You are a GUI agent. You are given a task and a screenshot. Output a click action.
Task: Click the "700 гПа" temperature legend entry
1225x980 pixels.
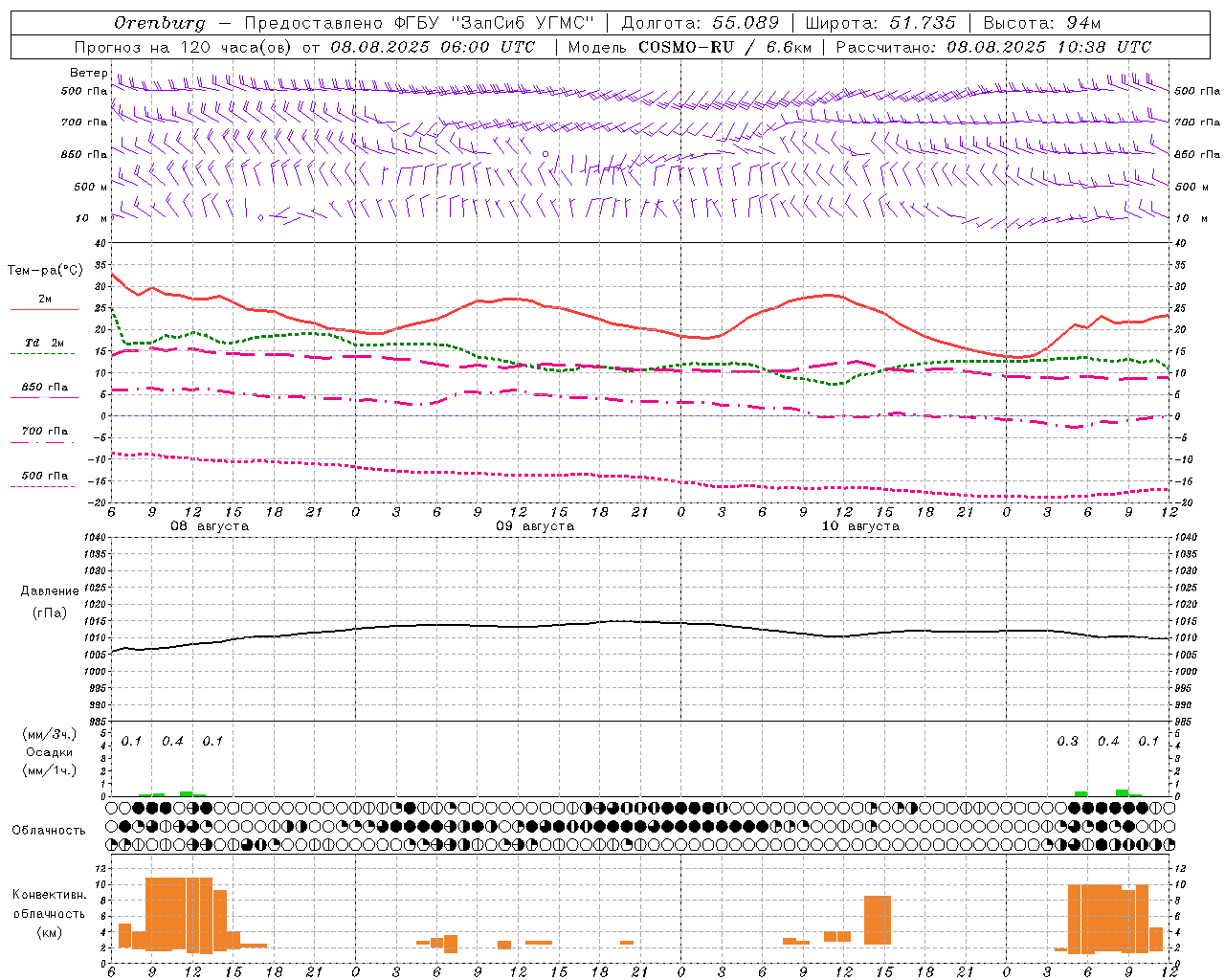44,432
